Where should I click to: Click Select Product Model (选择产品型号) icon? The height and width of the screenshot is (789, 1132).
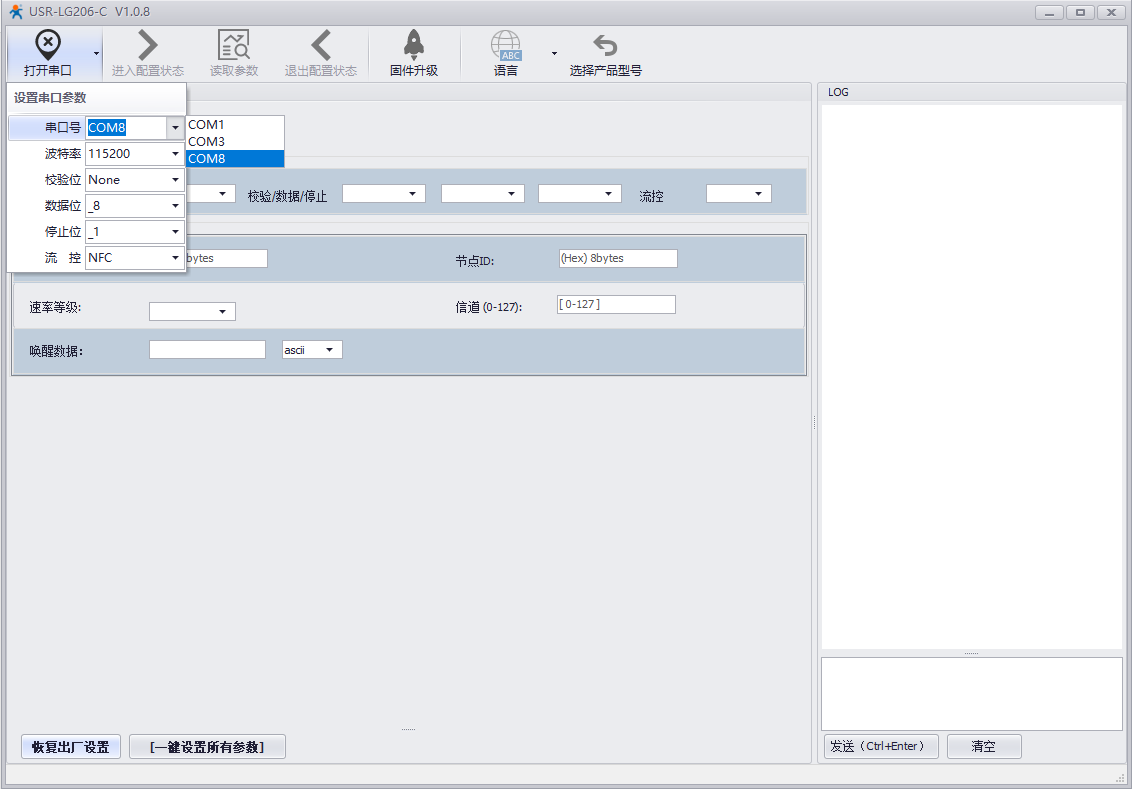pos(605,46)
